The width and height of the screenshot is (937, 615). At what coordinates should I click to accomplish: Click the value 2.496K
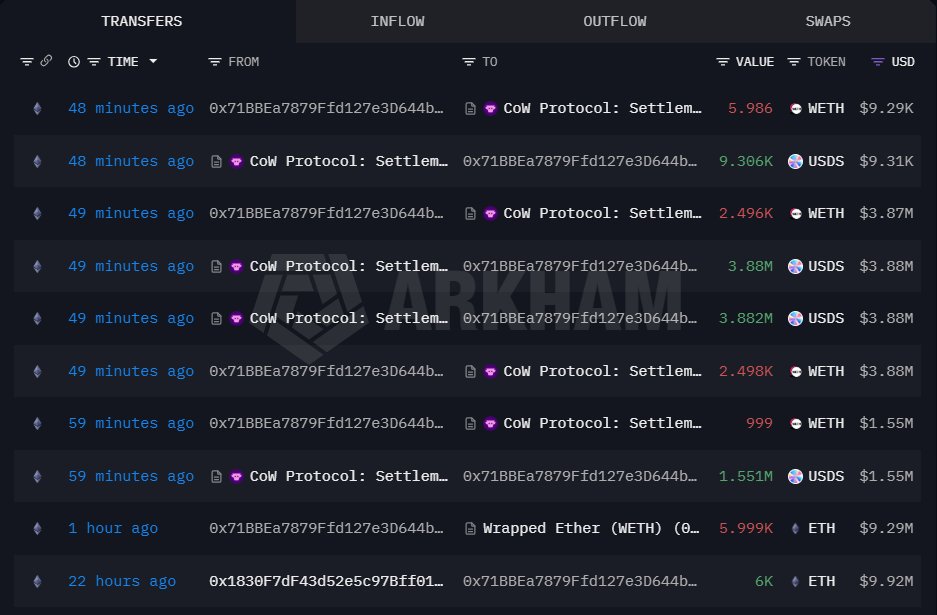tap(746, 213)
